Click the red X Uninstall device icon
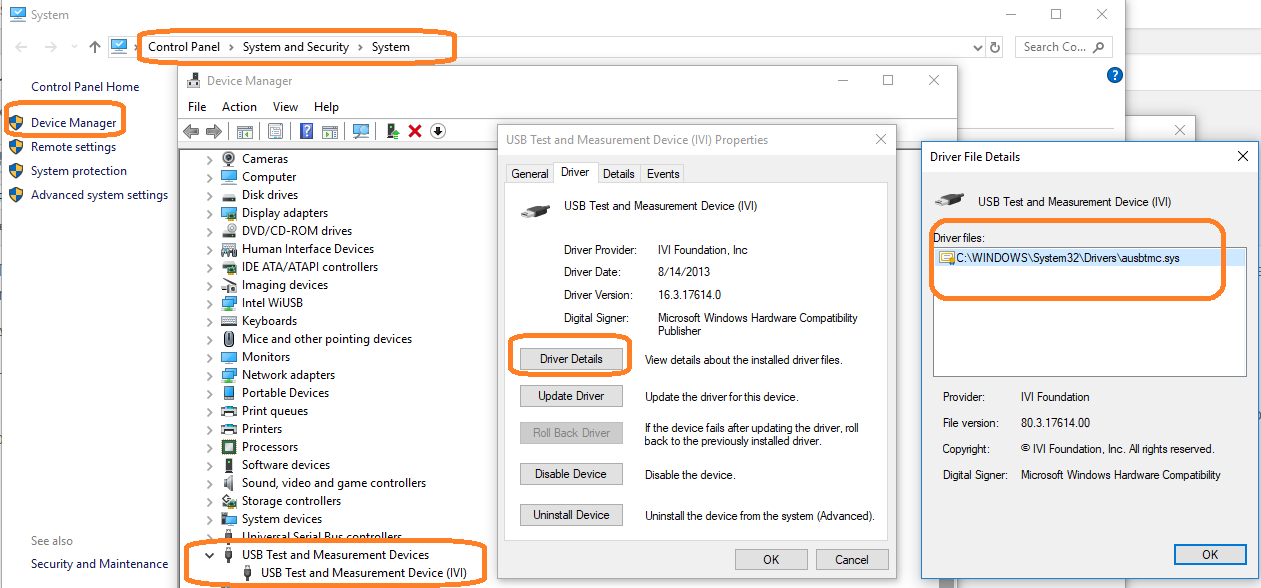This screenshot has height=588, width=1261. [x=415, y=132]
